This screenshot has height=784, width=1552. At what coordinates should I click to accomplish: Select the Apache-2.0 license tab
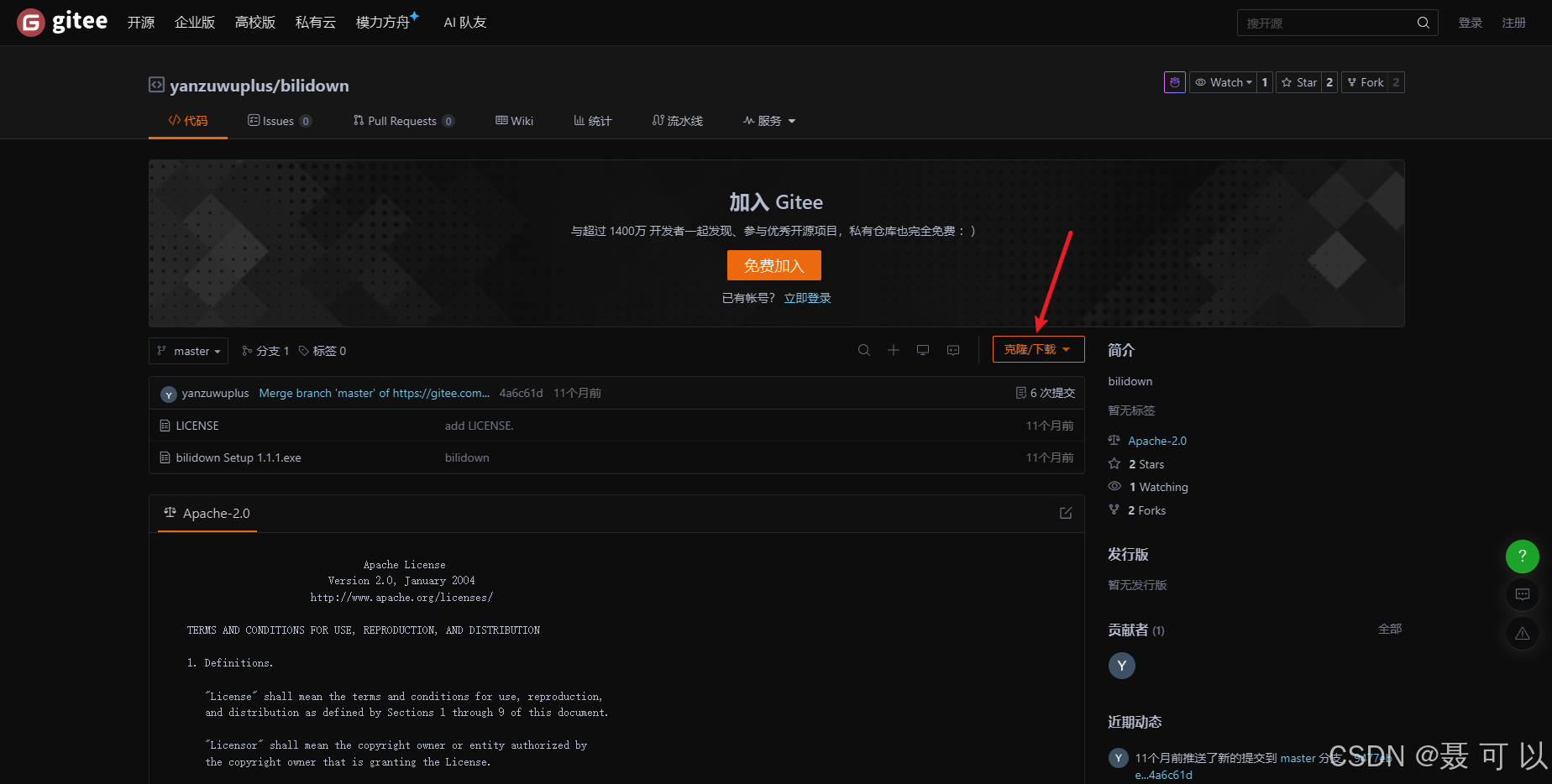[207, 513]
